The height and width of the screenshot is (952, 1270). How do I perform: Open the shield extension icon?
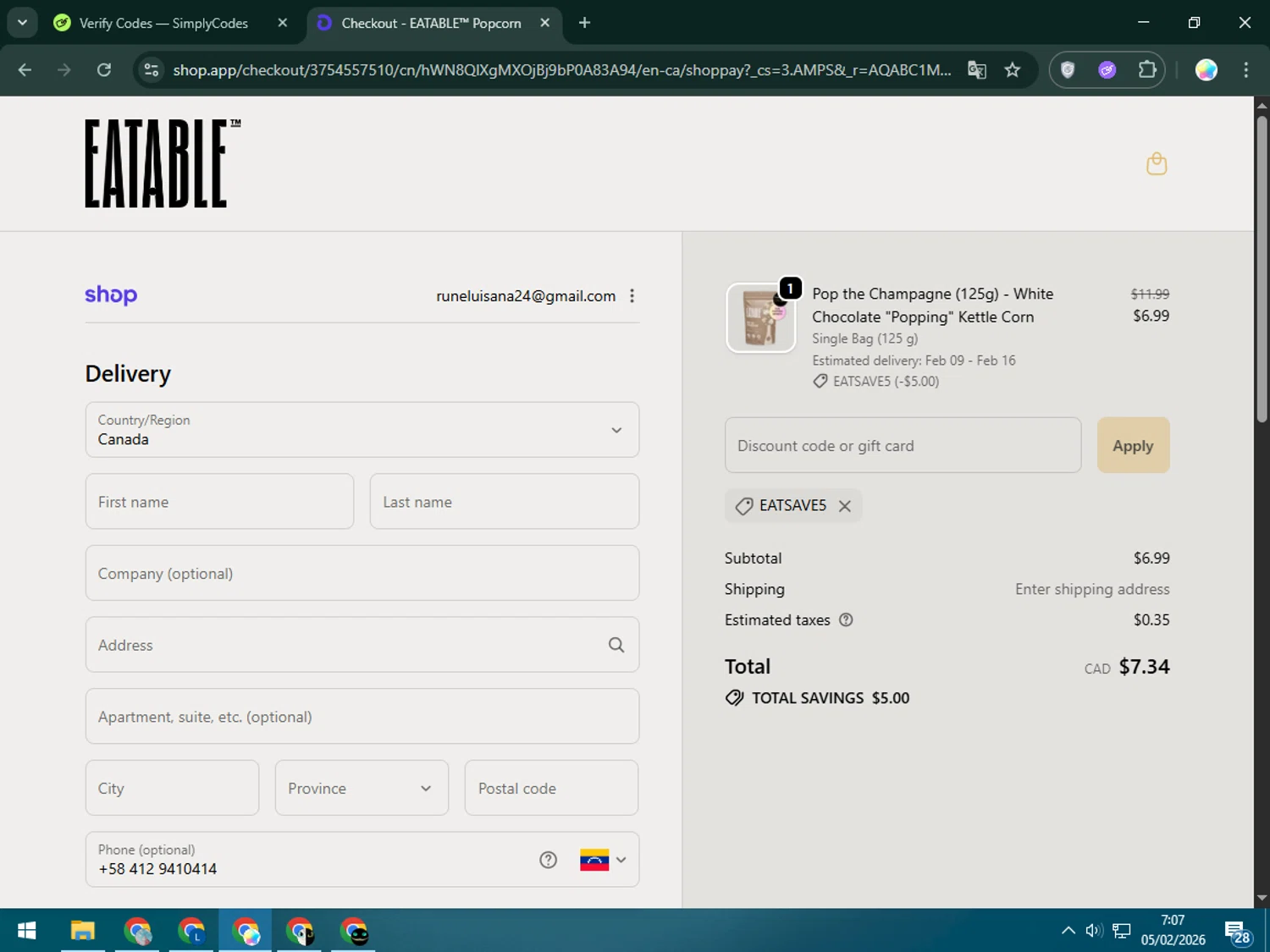1068,69
